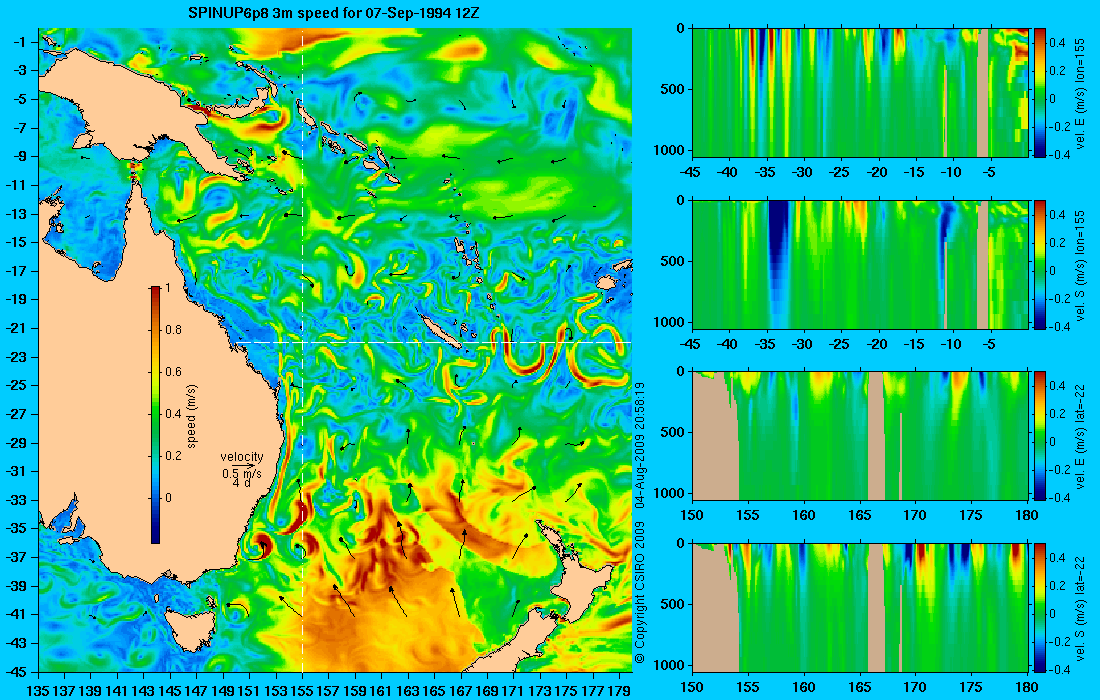Image resolution: width=1100 pixels, height=700 pixels.
Task: Click the '180' longitude tick under the bottom section panel
Action: pos(1027,687)
